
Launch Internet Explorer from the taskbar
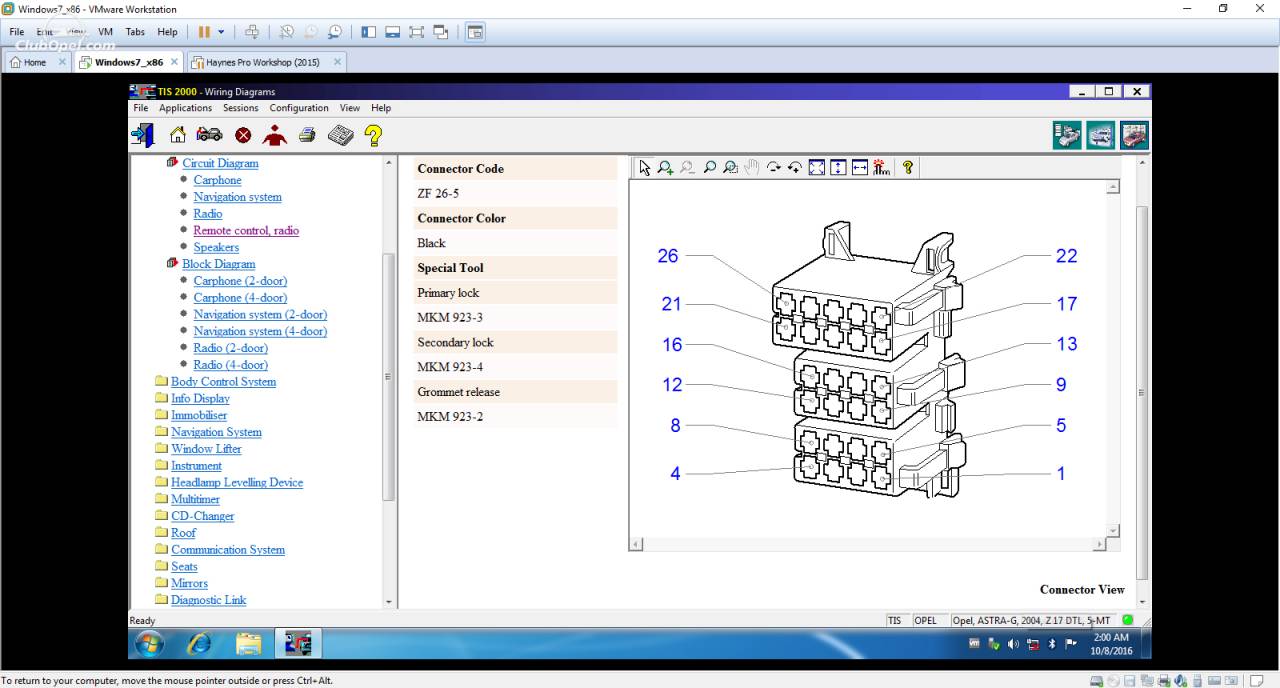click(199, 644)
